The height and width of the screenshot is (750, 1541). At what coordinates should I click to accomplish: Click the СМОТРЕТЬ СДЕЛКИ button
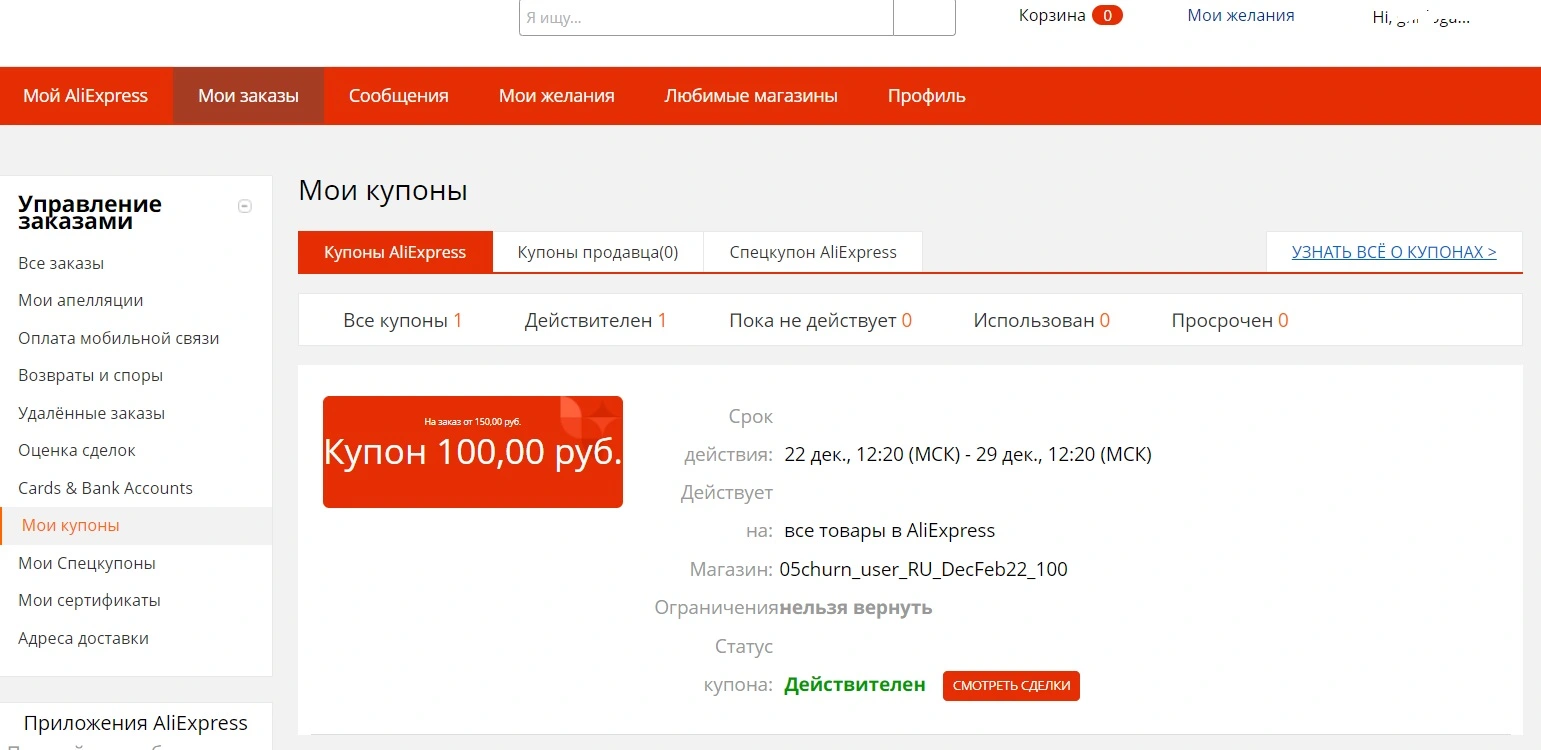(1011, 686)
